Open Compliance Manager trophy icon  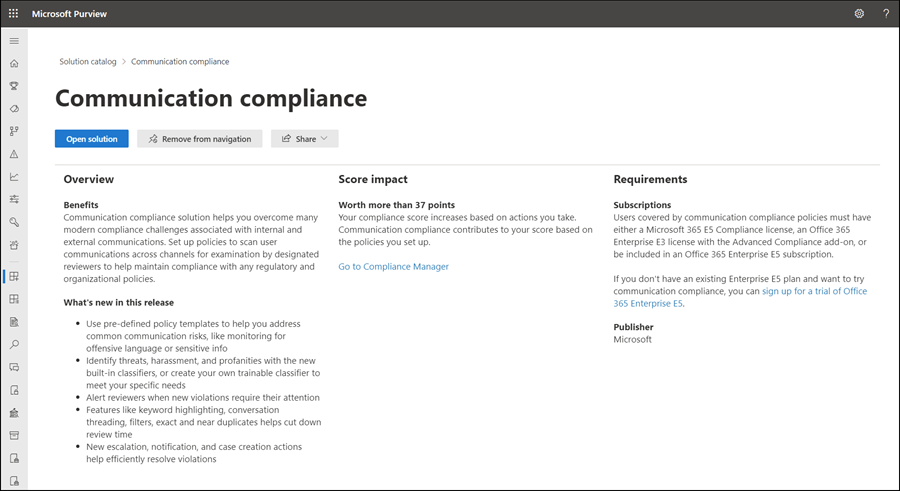coord(14,86)
